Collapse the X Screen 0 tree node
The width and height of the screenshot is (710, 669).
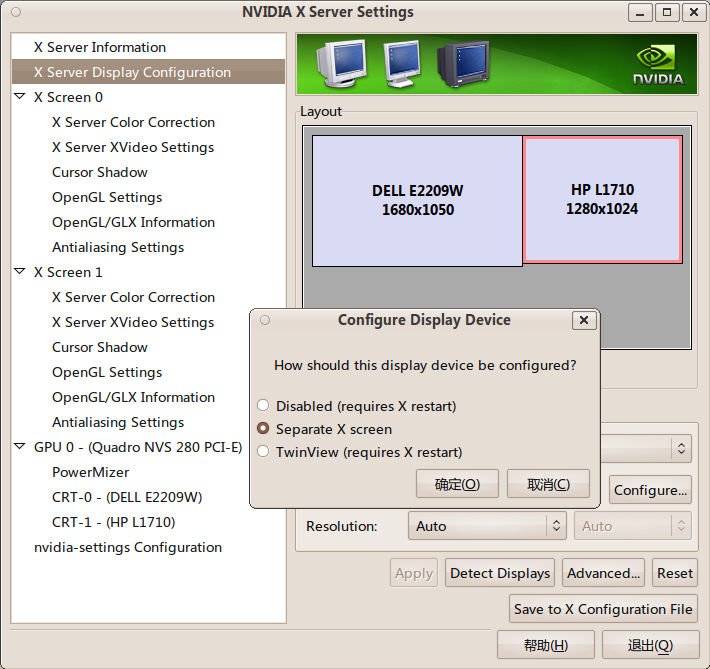[19, 96]
